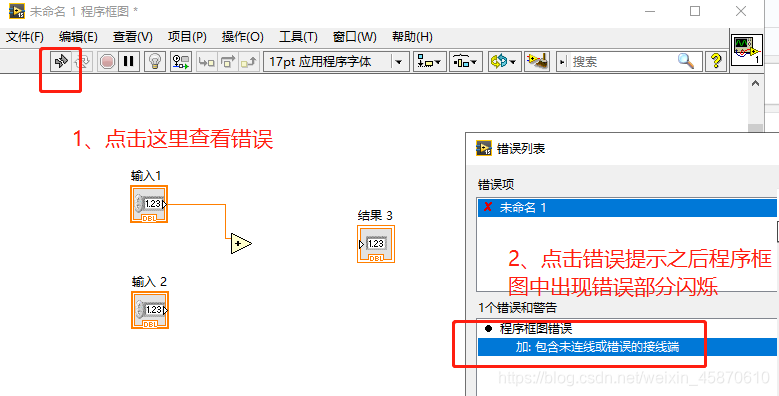This screenshot has height=396, width=779.
Task: Open the 窗口(W) menu
Action: click(355, 37)
